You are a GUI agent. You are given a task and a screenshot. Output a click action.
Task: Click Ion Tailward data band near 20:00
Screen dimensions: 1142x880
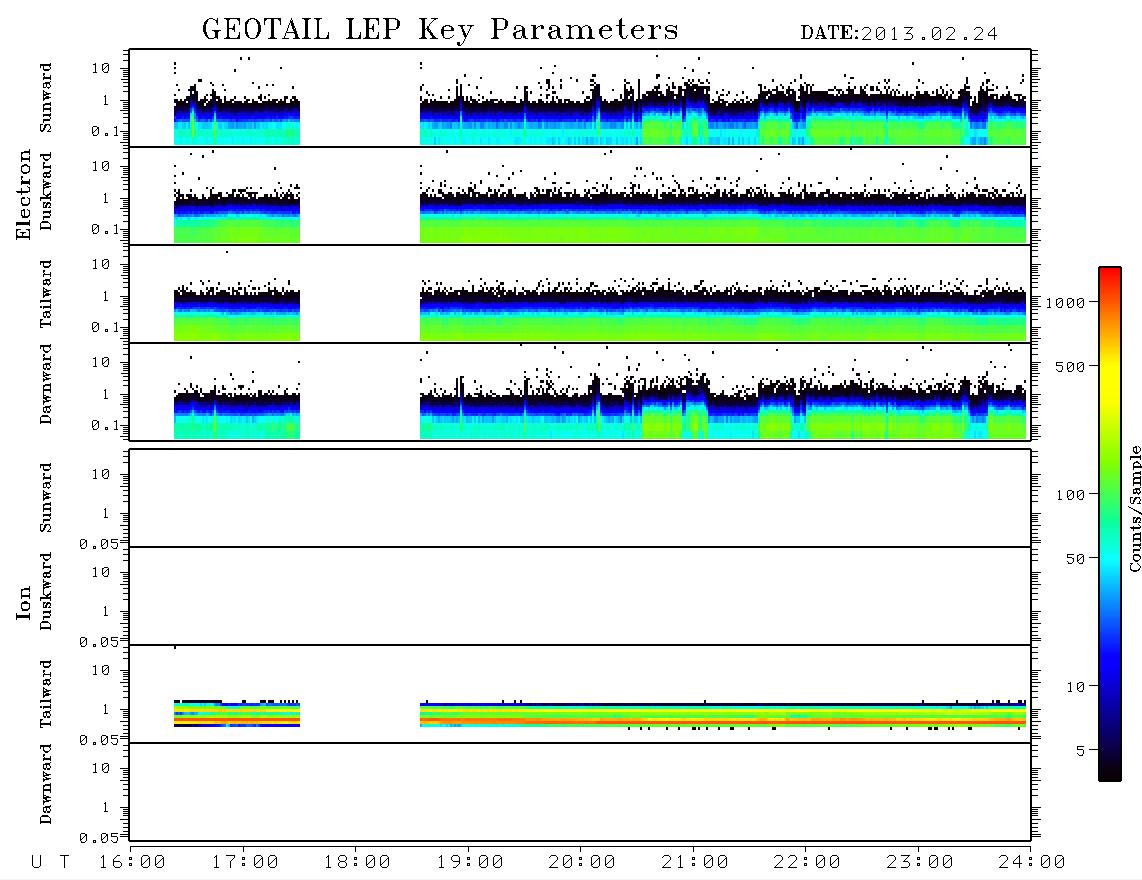coord(722,715)
